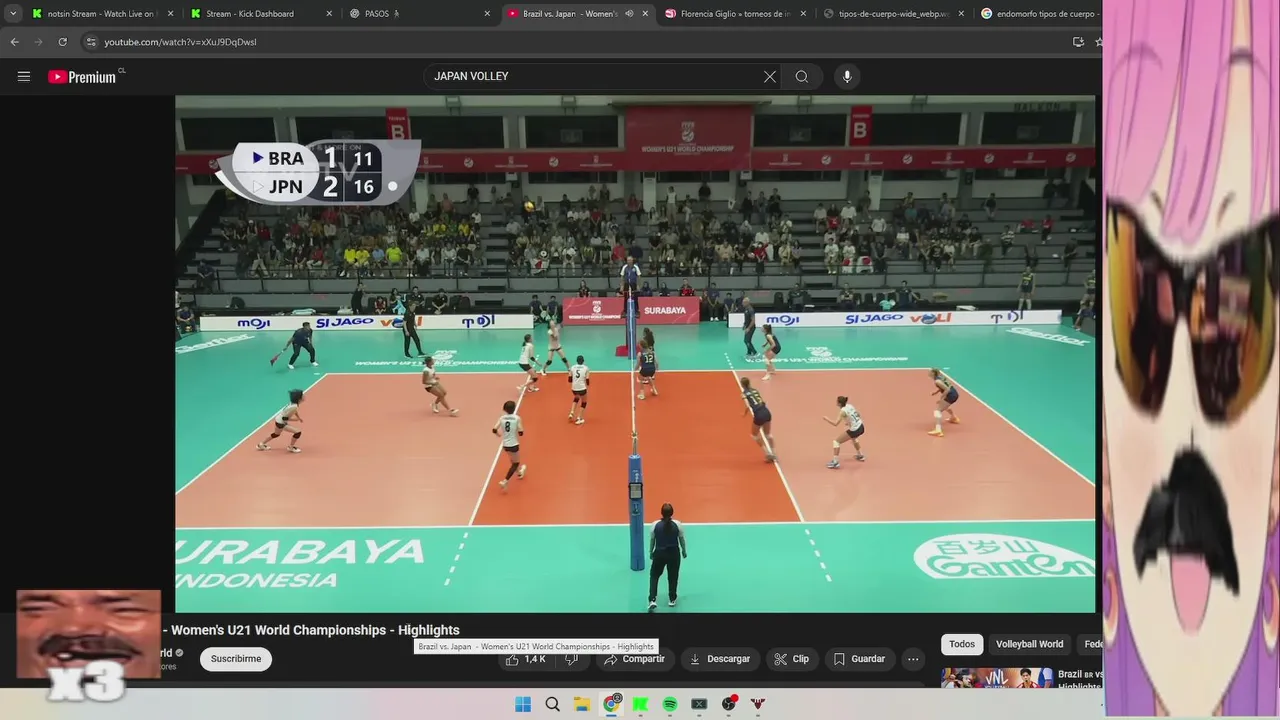Mute the Brazil vs. Japan tab audio
Image resolution: width=1280 pixels, height=720 pixels.
click(x=629, y=14)
